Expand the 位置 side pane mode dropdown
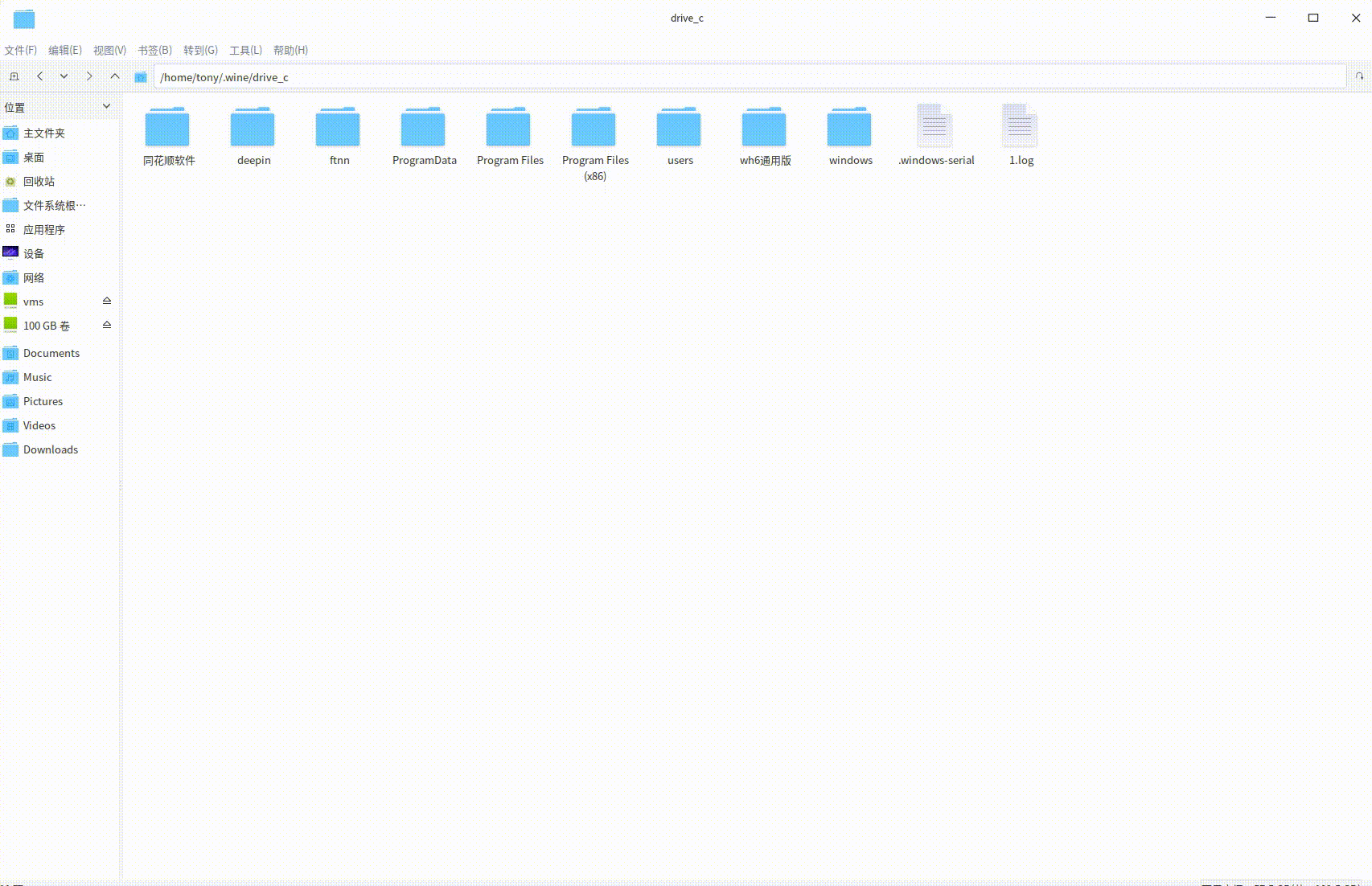The height and width of the screenshot is (886, 1372). coord(106,107)
